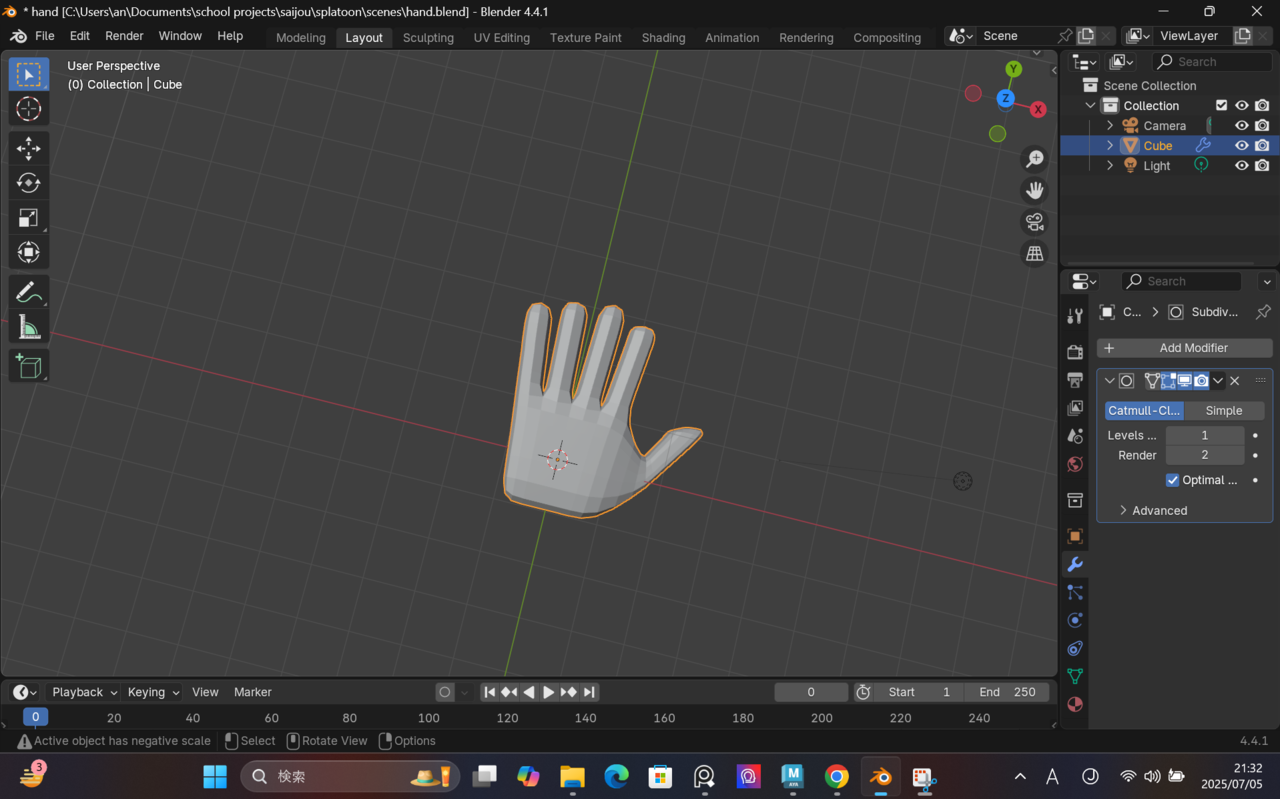1280x799 pixels.
Task: Open the Output properties tab
Action: pos(1075,380)
